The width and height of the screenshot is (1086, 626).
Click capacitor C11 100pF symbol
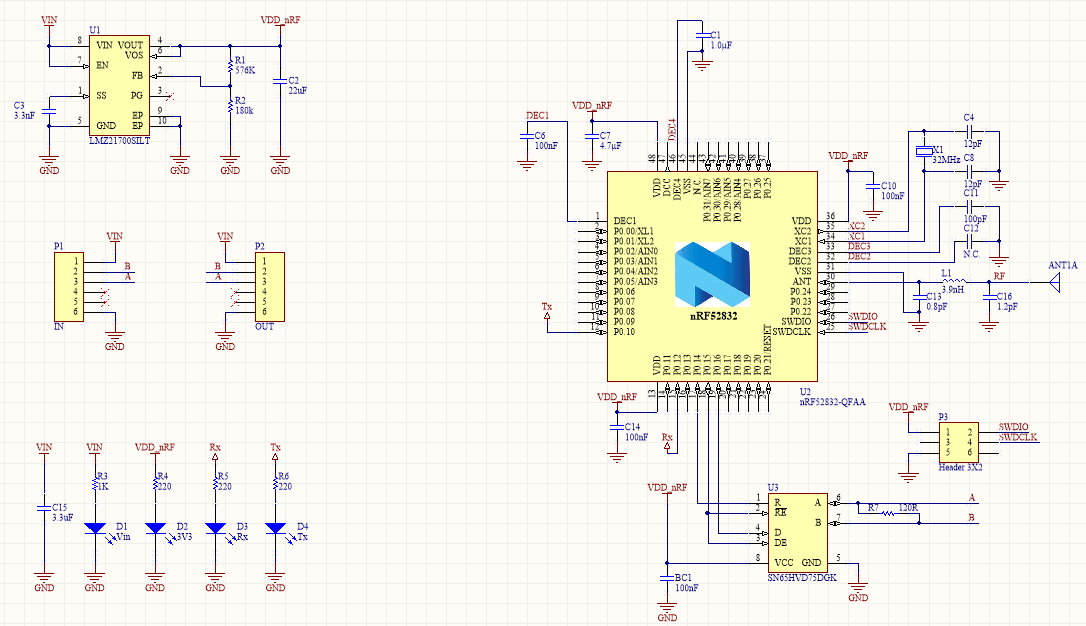click(970, 206)
